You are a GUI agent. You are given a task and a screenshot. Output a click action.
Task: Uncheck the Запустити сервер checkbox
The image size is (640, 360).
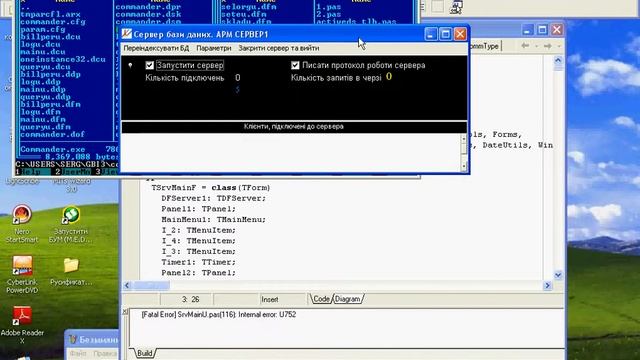pos(149,65)
